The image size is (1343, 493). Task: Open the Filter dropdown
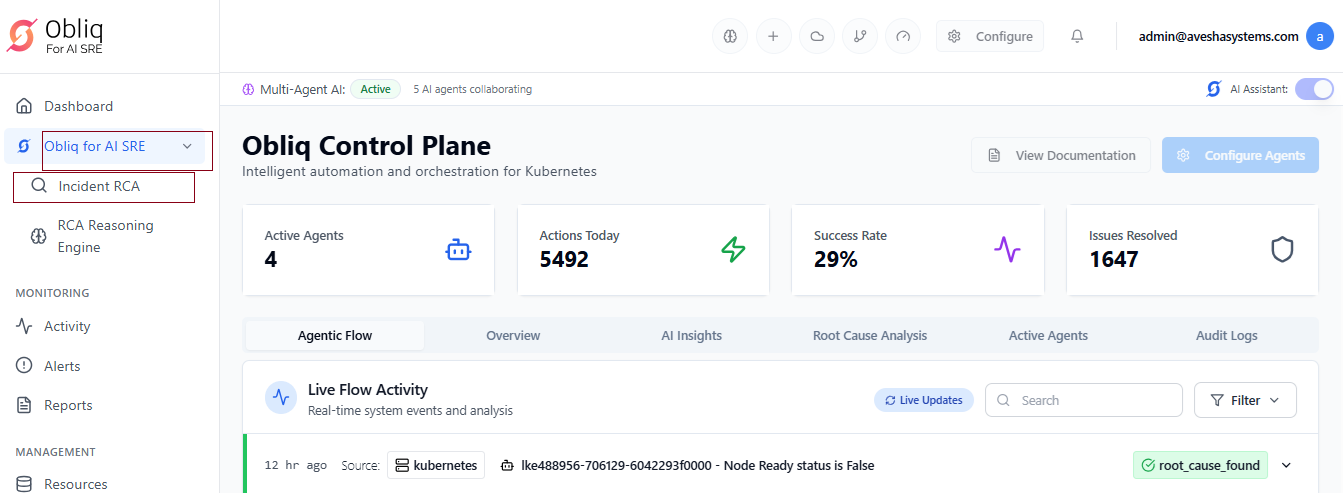point(1245,400)
